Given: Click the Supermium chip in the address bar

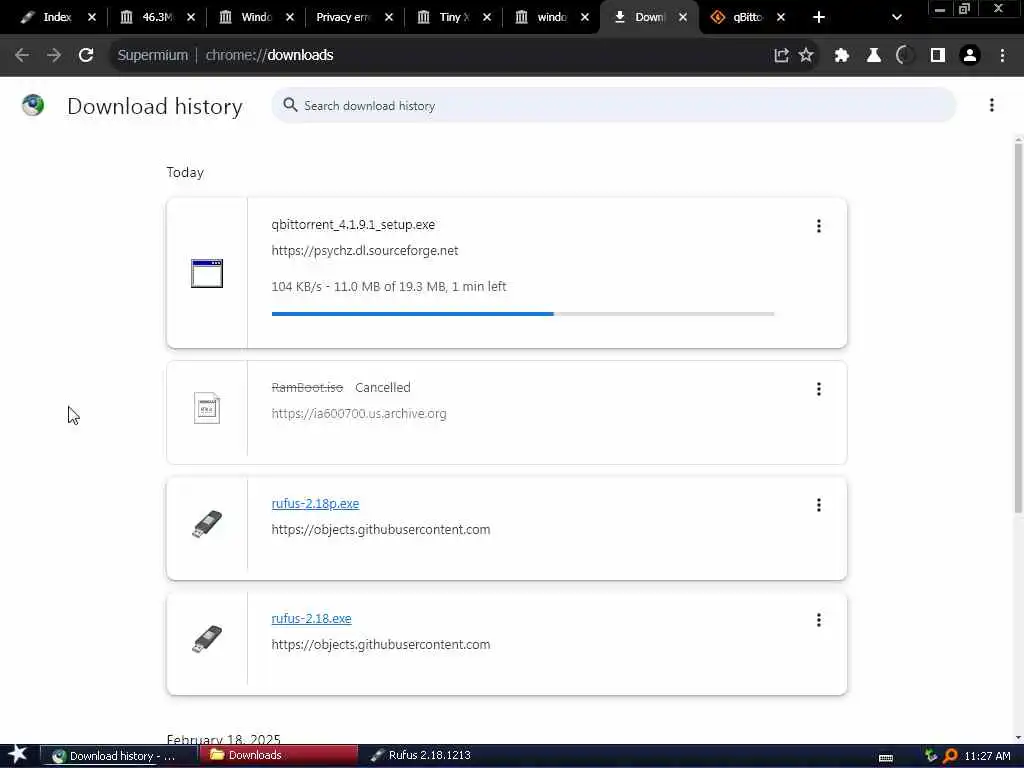Looking at the screenshot, I should [153, 56].
